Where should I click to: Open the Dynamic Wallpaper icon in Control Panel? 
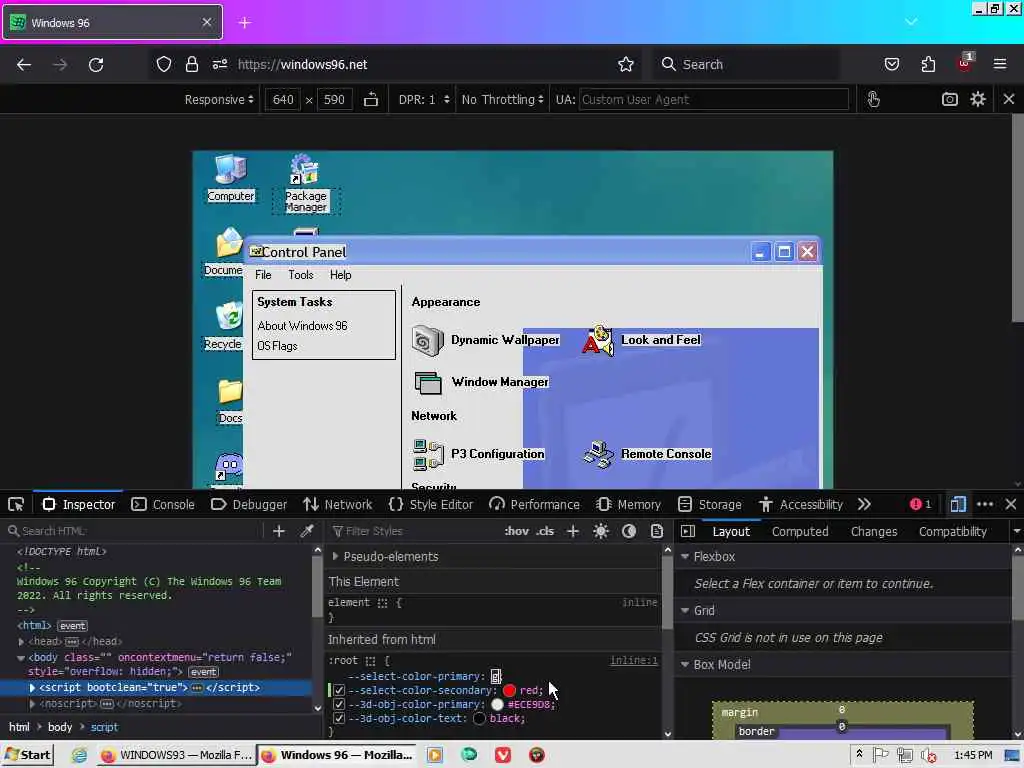[x=428, y=340]
